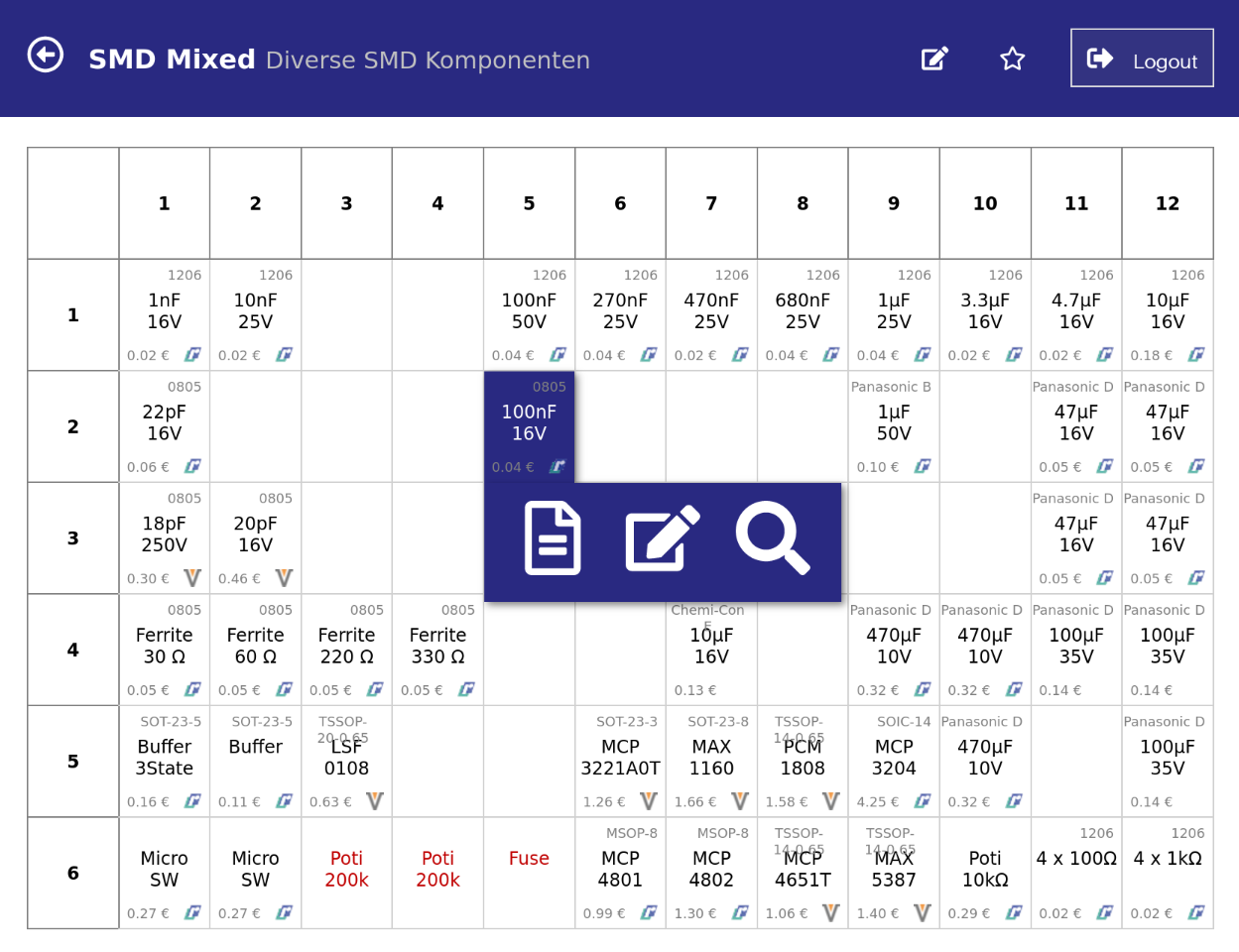Open the document icon in popup
The height and width of the screenshot is (952, 1239).
pyautogui.click(x=553, y=538)
